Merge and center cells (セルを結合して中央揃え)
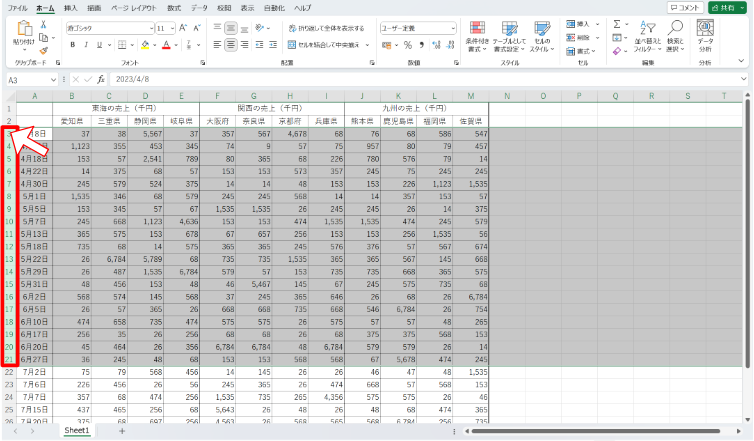This screenshot has height=441, width=754. point(324,45)
